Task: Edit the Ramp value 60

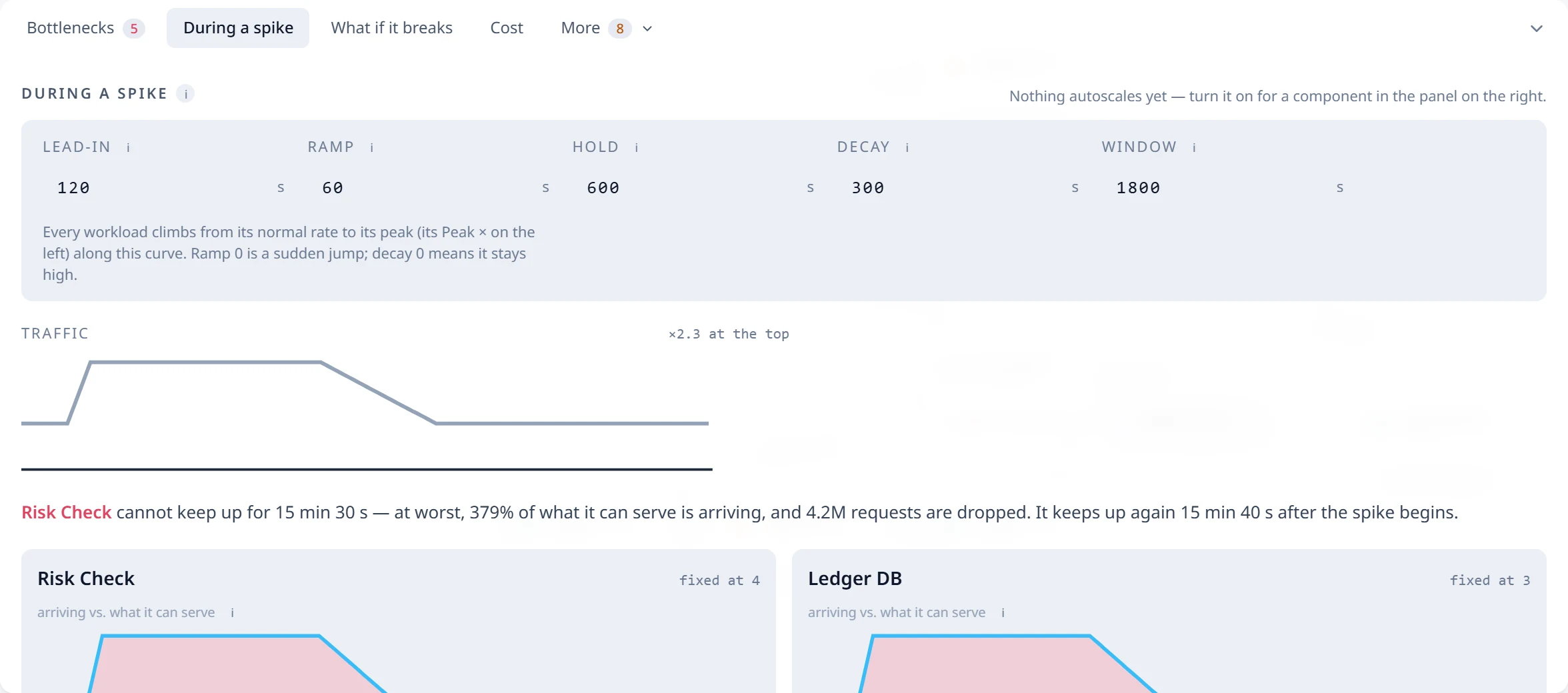Action: click(421, 188)
